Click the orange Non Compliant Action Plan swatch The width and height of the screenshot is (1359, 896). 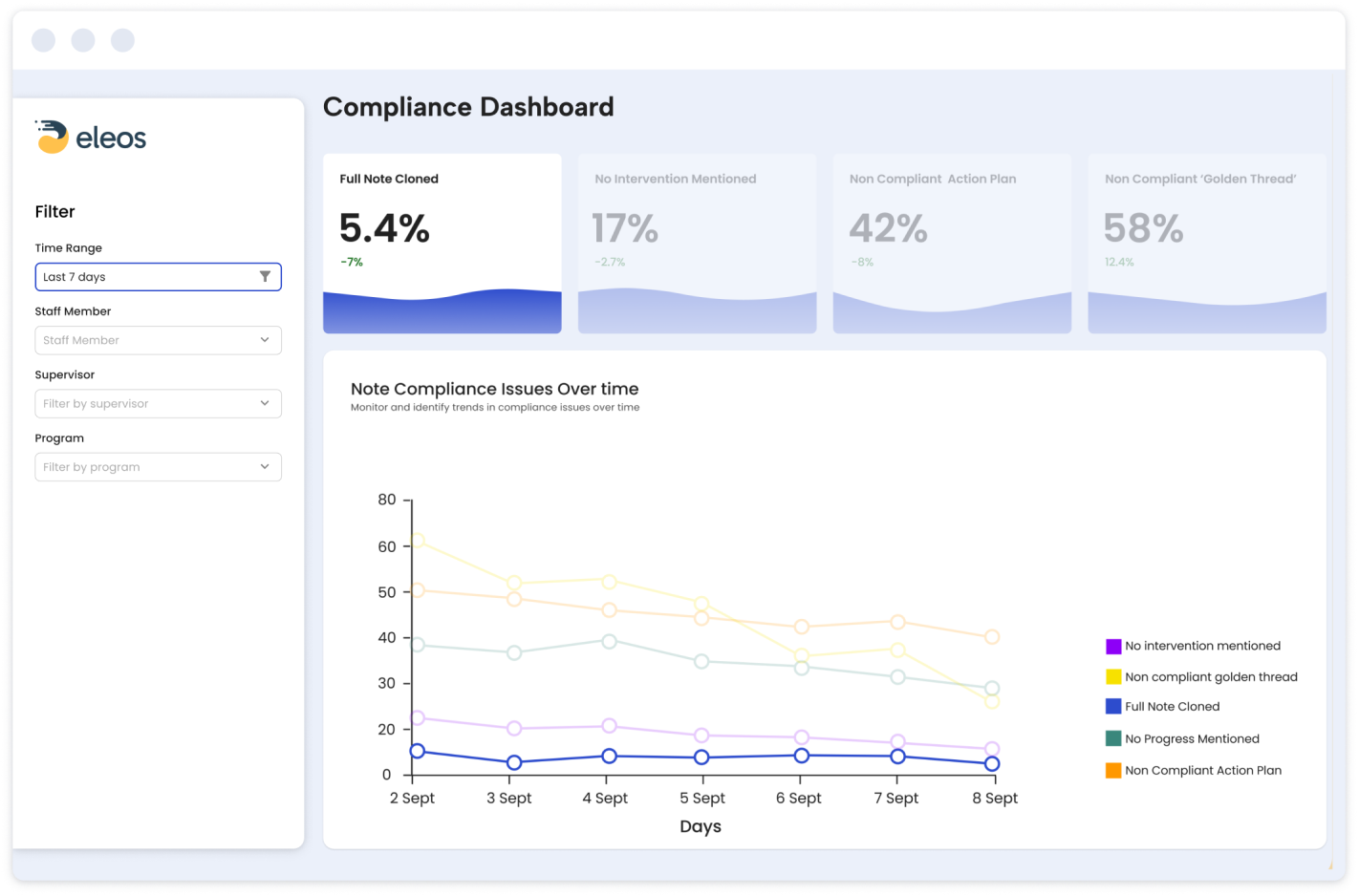tap(1113, 770)
